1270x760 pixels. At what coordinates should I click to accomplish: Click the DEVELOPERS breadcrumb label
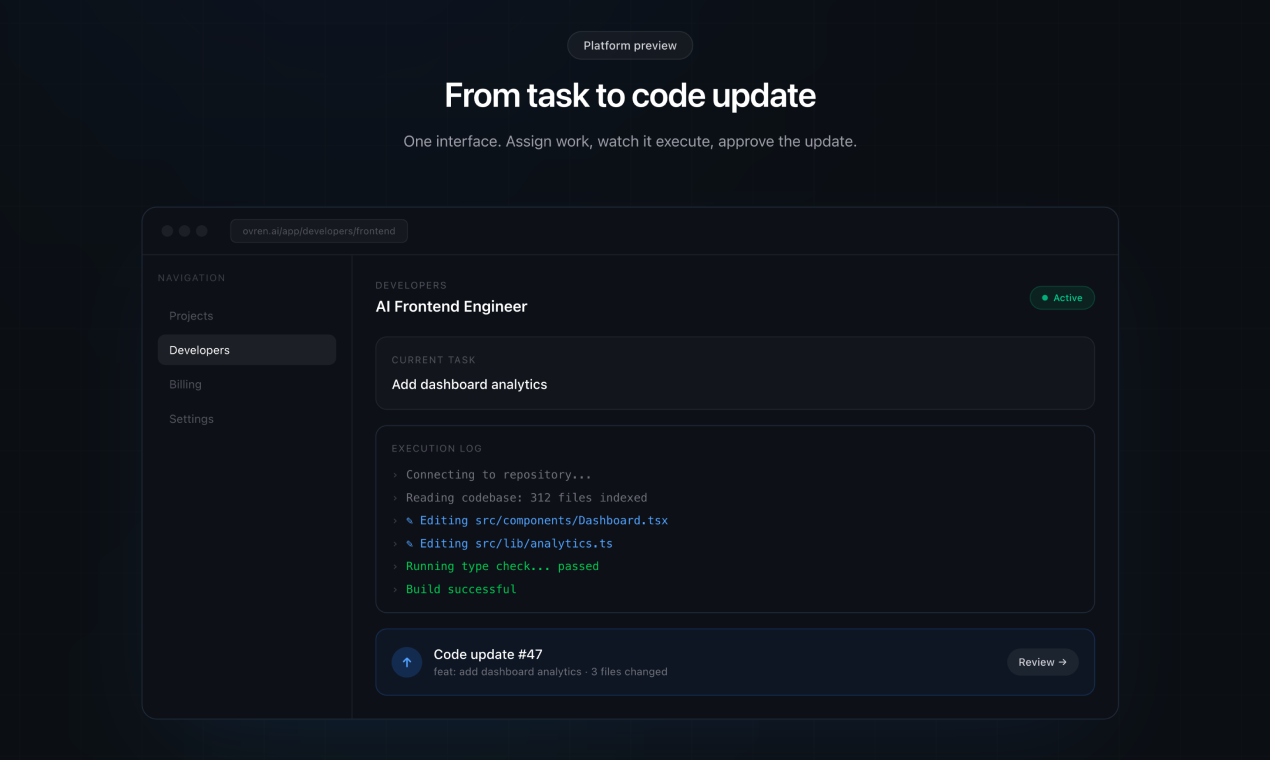(x=411, y=285)
